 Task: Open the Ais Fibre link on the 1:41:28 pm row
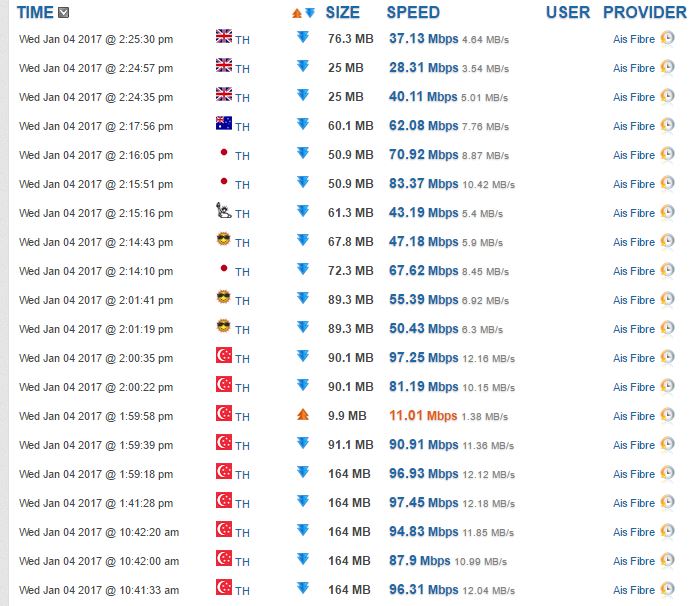click(x=634, y=503)
